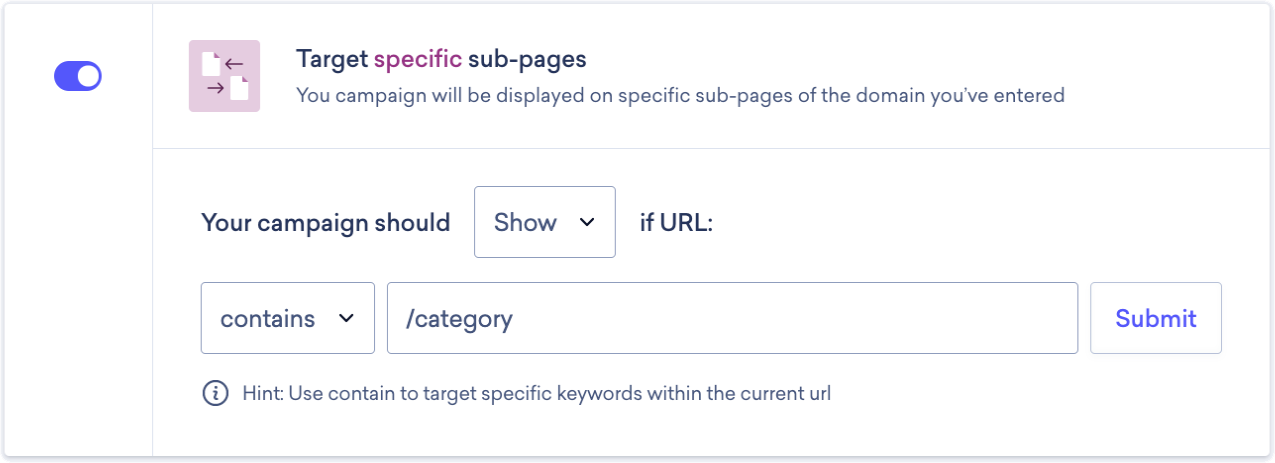This screenshot has height=463, width=1275.
Task: Click the right-pointing arrow inside the sub-pages icon
Action: pos(215,89)
